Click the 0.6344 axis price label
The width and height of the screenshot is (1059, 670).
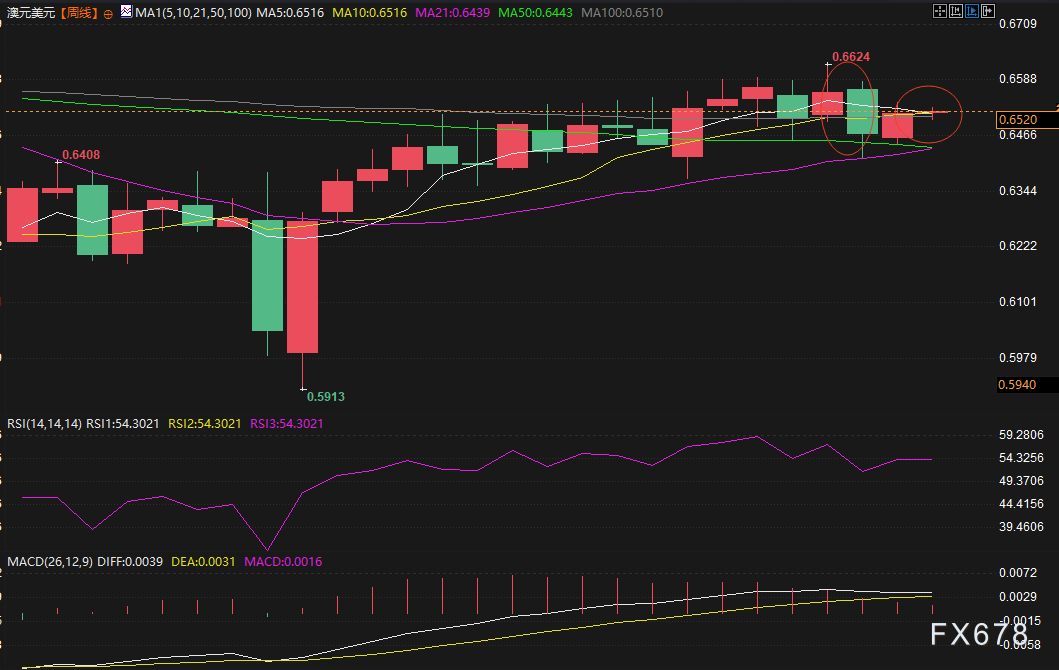pyautogui.click(x=1018, y=191)
